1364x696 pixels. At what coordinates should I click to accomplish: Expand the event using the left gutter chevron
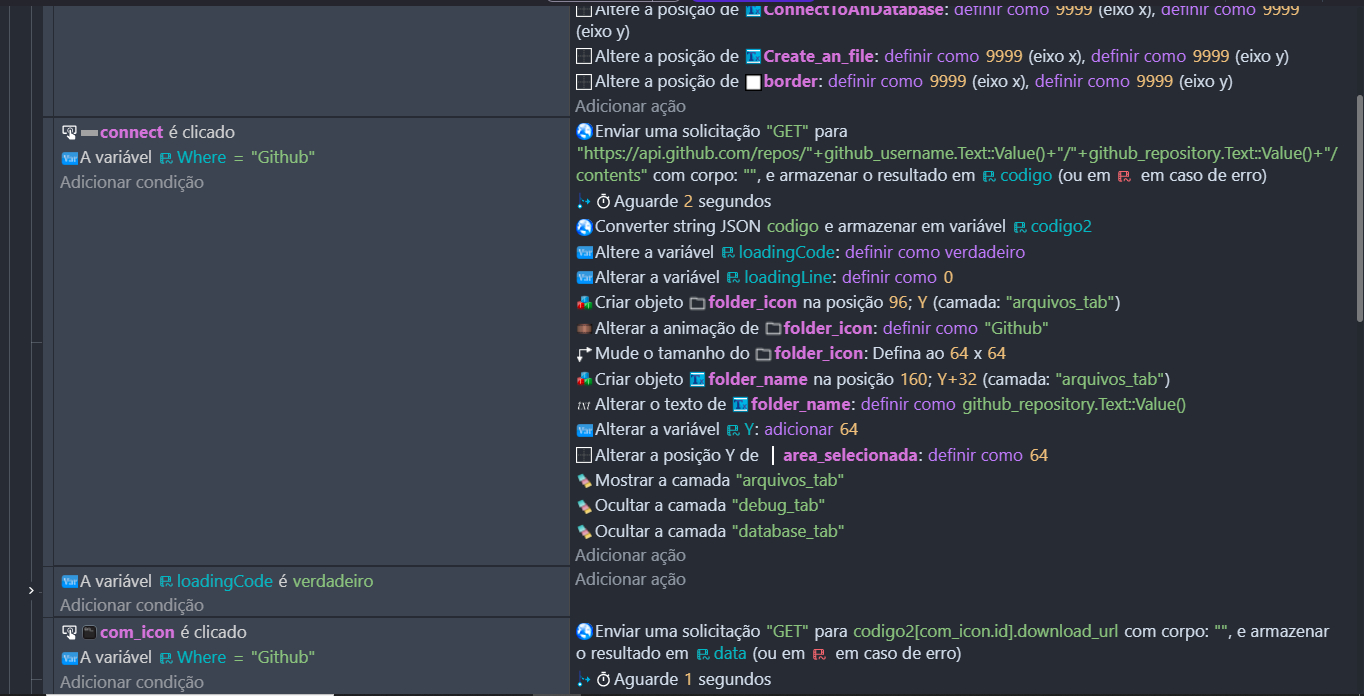click(x=31, y=591)
